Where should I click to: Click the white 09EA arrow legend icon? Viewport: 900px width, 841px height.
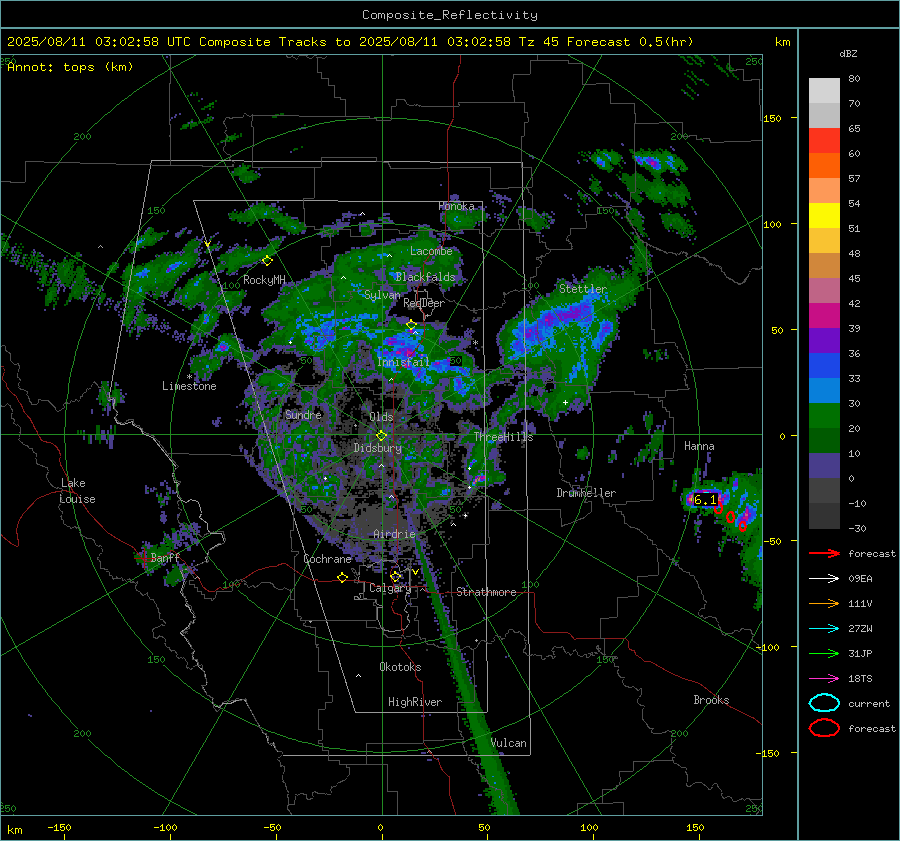tap(824, 579)
